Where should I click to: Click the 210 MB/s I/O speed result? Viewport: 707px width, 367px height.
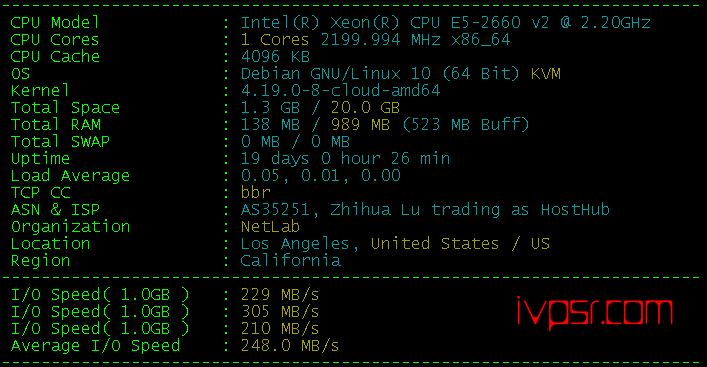point(280,329)
